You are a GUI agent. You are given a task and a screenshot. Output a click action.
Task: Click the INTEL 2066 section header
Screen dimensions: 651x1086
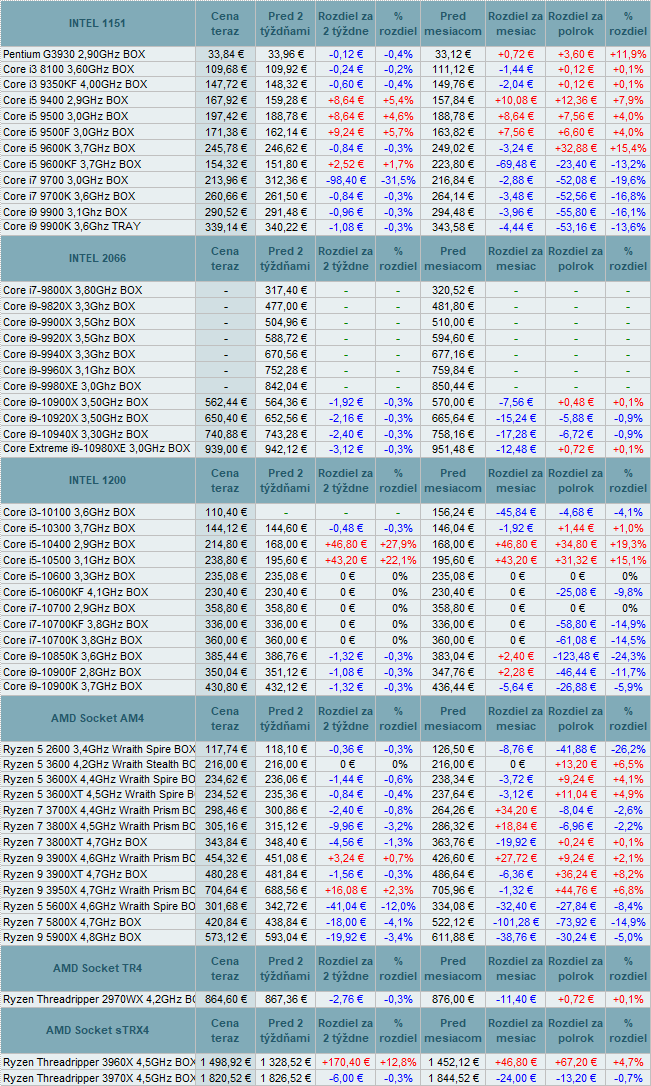98,258
